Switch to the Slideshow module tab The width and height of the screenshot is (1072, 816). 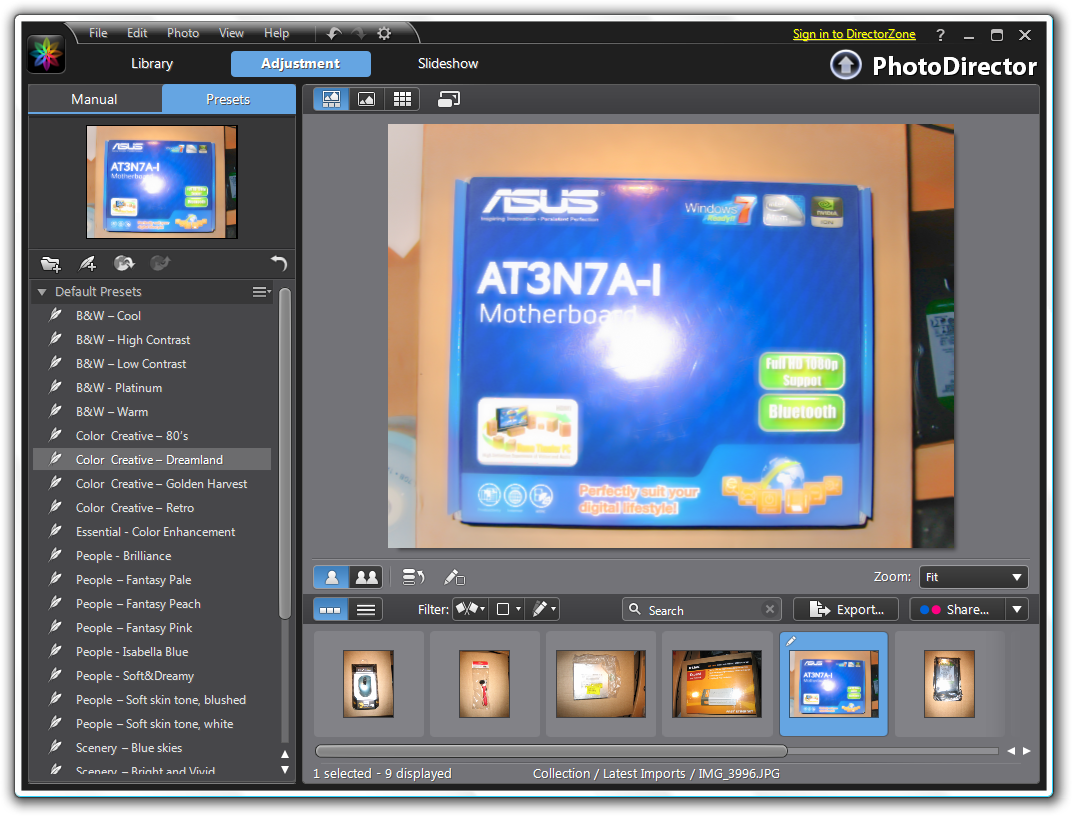448,64
